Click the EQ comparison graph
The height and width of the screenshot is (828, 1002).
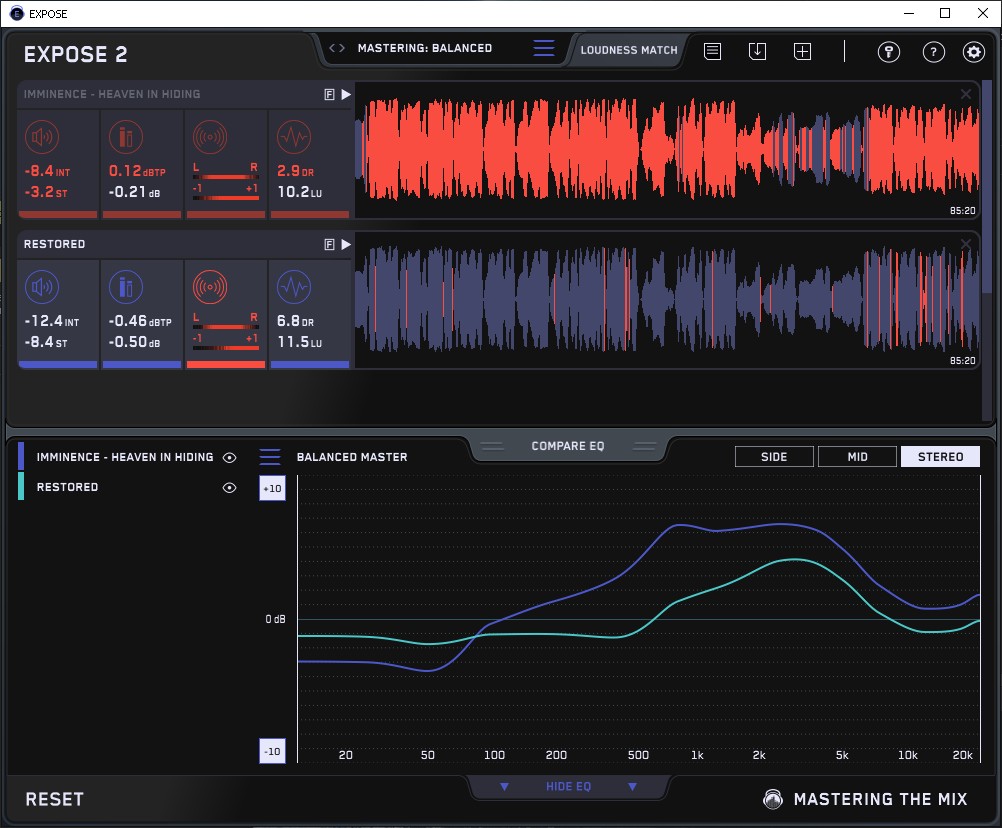[x=638, y=618]
